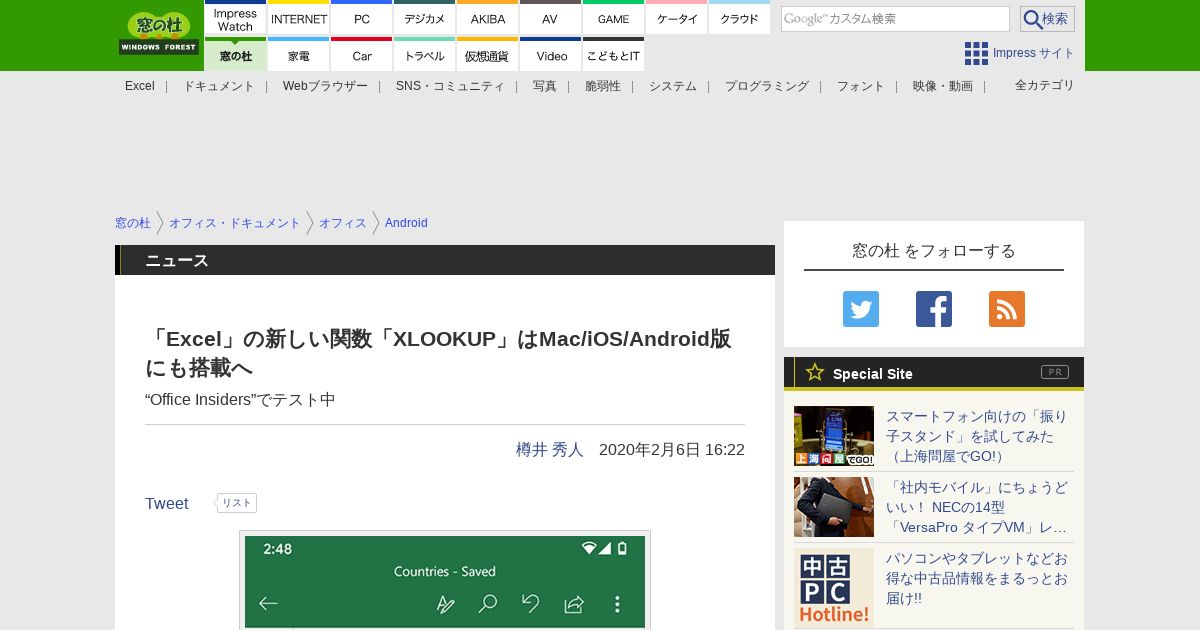This screenshot has height=630, width=1200.
Task: Go to the システム category
Action: pyautogui.click(x=673, y=86)
